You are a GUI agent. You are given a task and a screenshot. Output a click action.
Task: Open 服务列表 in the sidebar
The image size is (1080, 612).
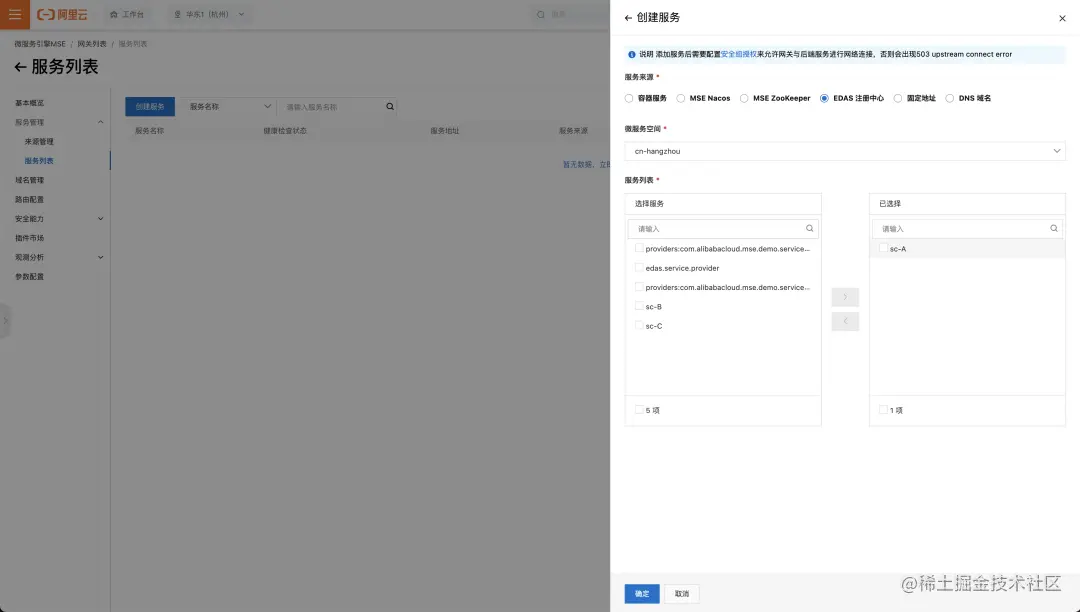(39, 160)
